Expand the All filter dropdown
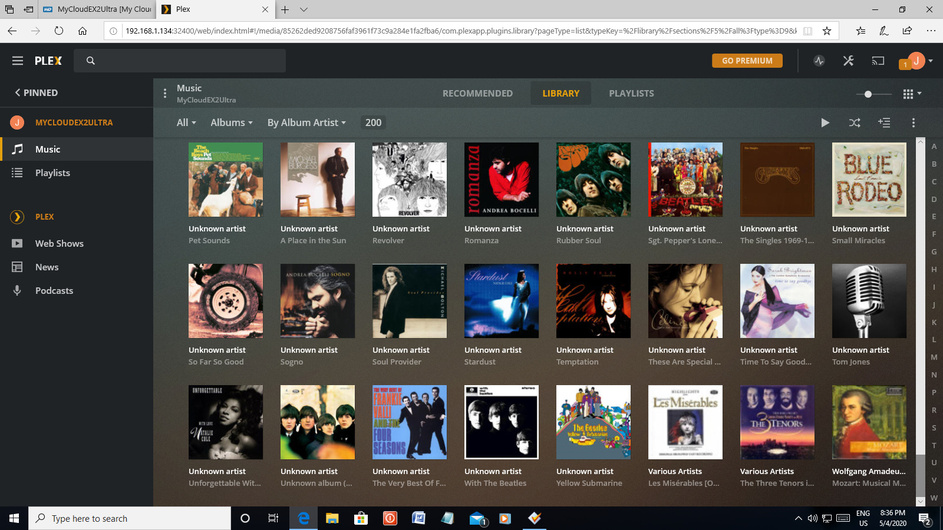 tap(186, 123)
